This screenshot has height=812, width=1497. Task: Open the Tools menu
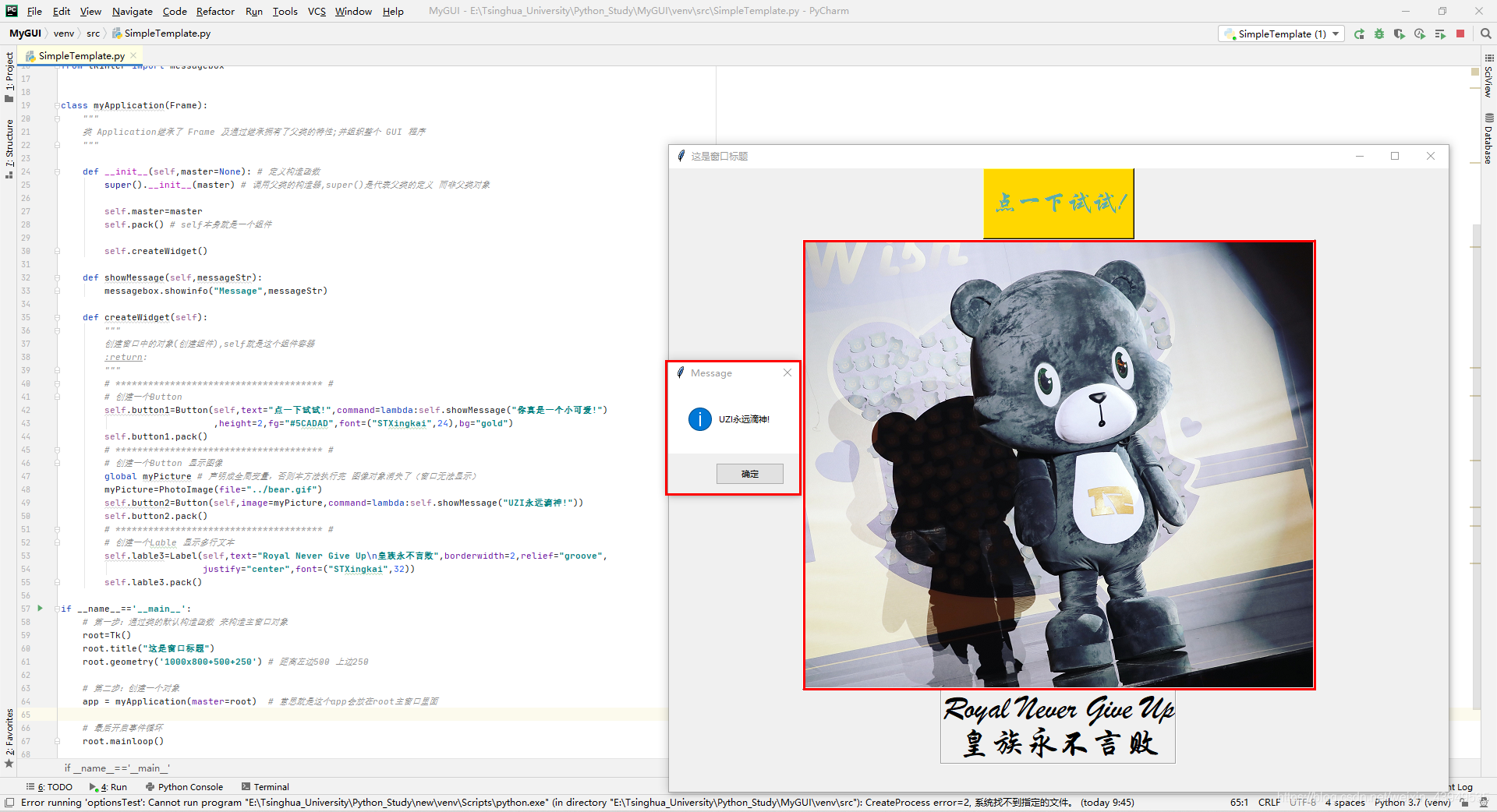[285, 11]
